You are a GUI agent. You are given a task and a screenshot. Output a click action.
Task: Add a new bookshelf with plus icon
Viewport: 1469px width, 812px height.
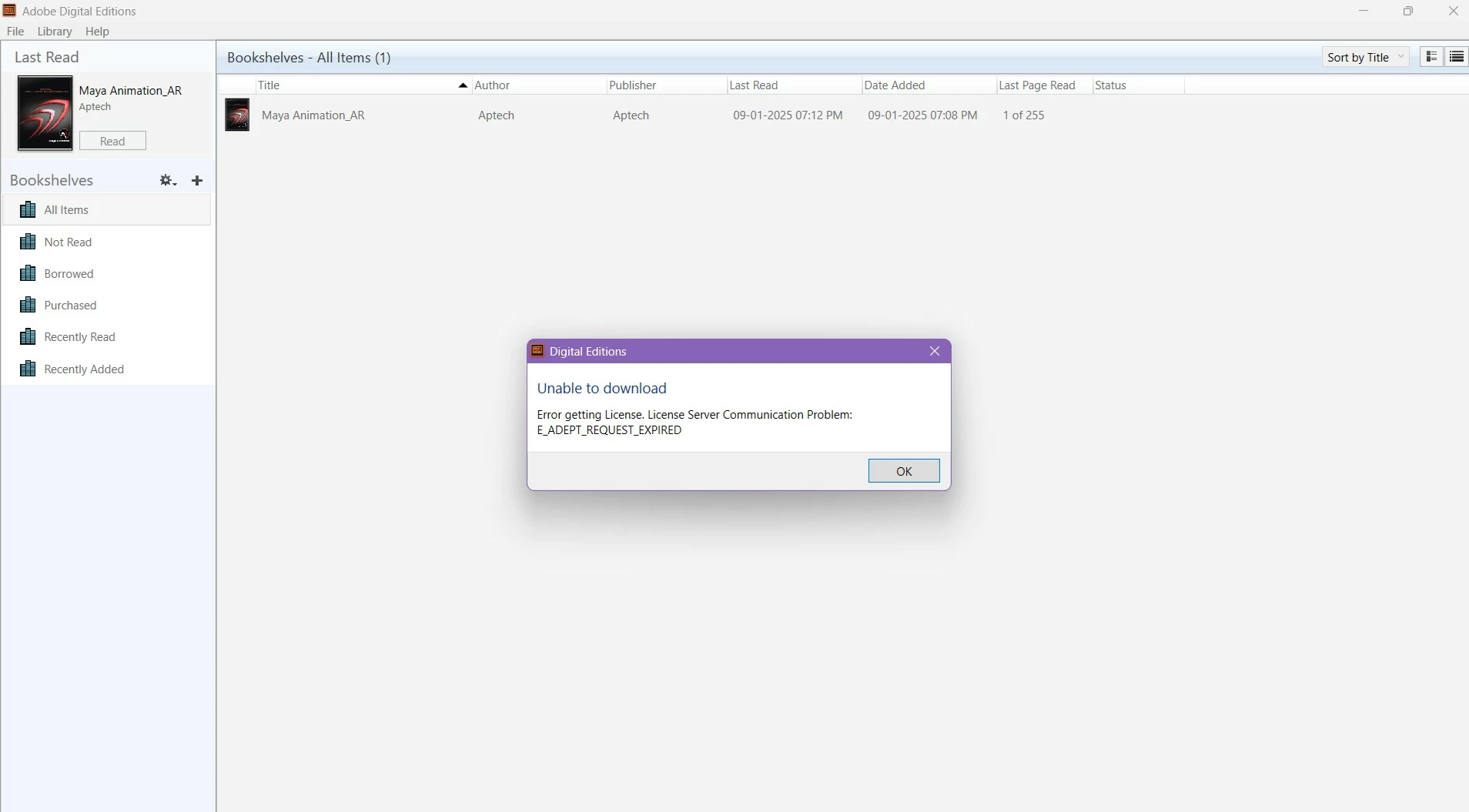(197, 180)
